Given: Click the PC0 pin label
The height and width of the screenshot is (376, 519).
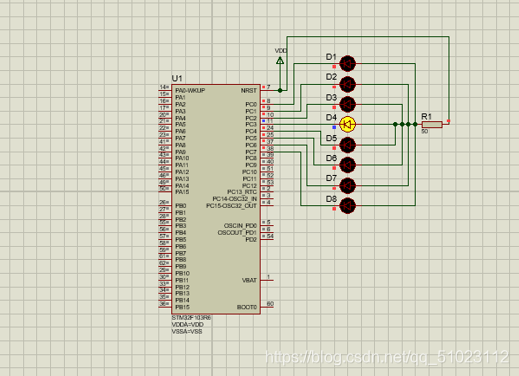Looking at the screenshot, I should pos(251,104).
